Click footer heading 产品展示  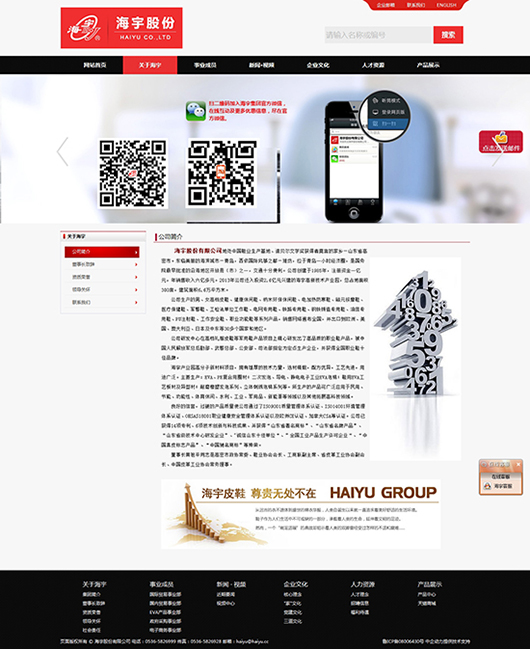coord(430,584)
